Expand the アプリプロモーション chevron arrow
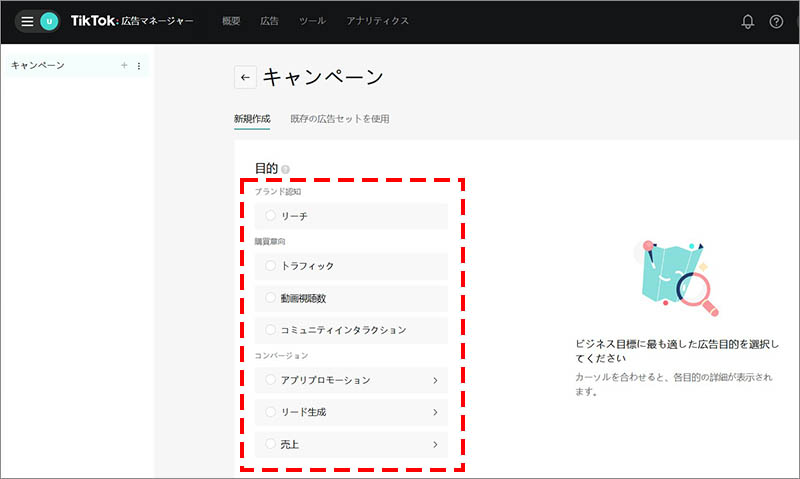Screen dimensions: 800x479 (435, 380)
